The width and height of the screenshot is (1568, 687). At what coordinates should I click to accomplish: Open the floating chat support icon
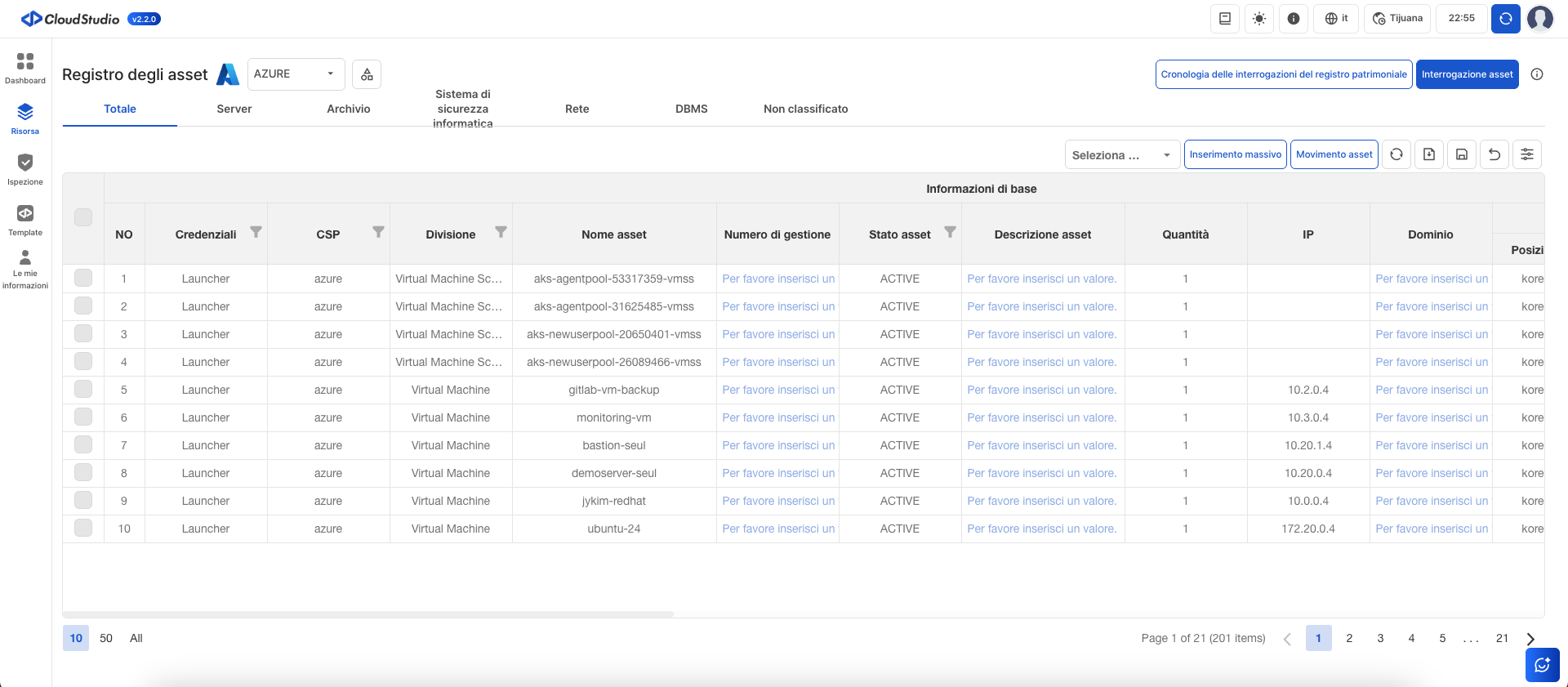click(1542, 665)
